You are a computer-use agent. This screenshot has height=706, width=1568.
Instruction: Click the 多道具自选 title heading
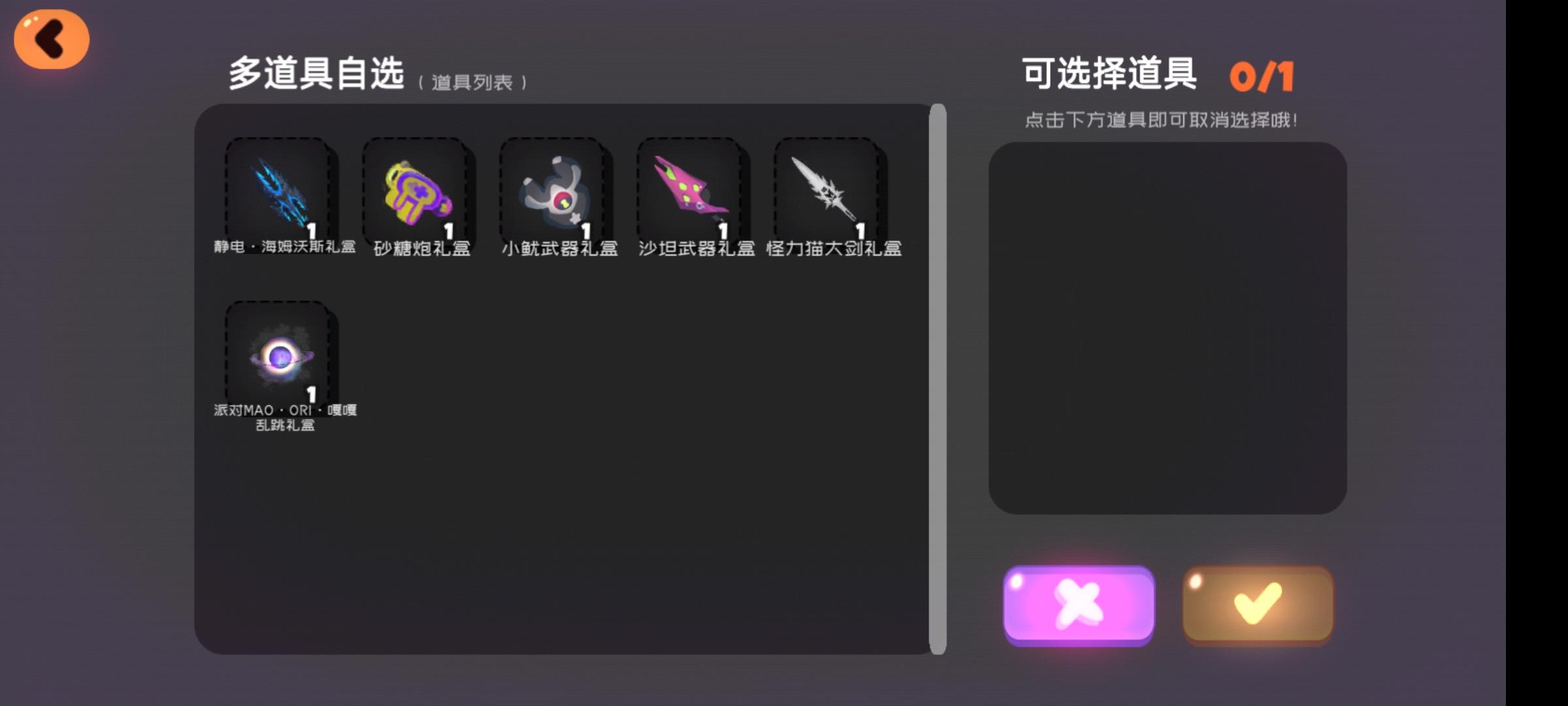click(x=316, y=73)
